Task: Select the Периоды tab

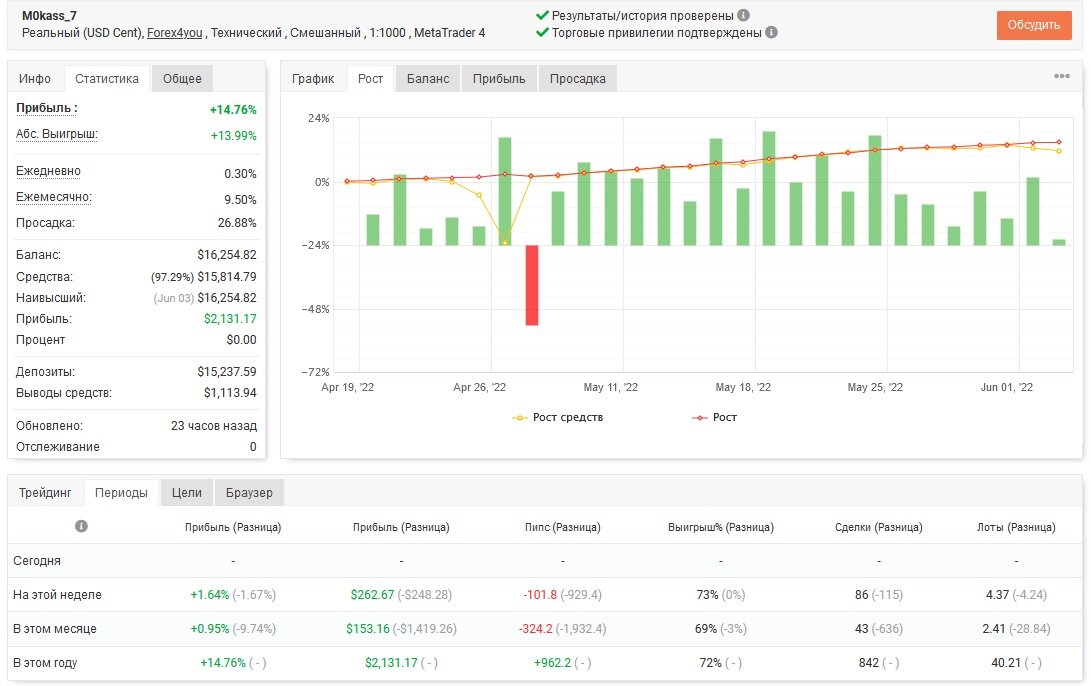Action: pyautogui.click(x=121, y=493)
